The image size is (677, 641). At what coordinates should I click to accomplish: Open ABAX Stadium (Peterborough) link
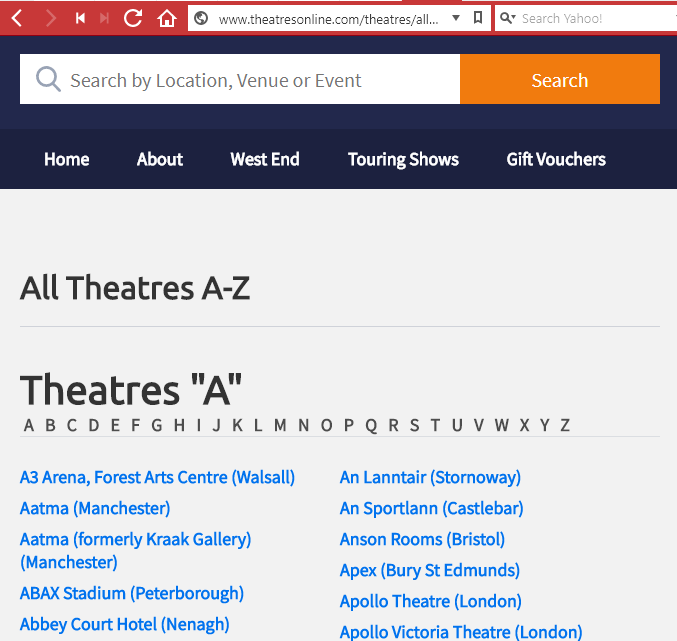point(132,594)
